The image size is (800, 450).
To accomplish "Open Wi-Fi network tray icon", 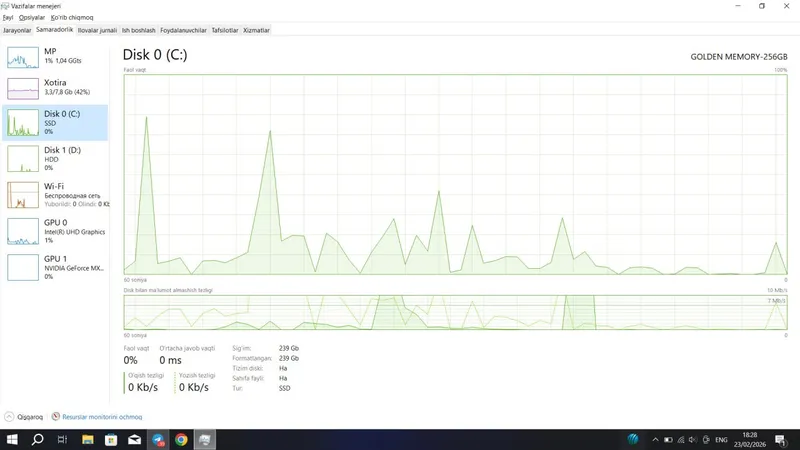I will (681, 439).
